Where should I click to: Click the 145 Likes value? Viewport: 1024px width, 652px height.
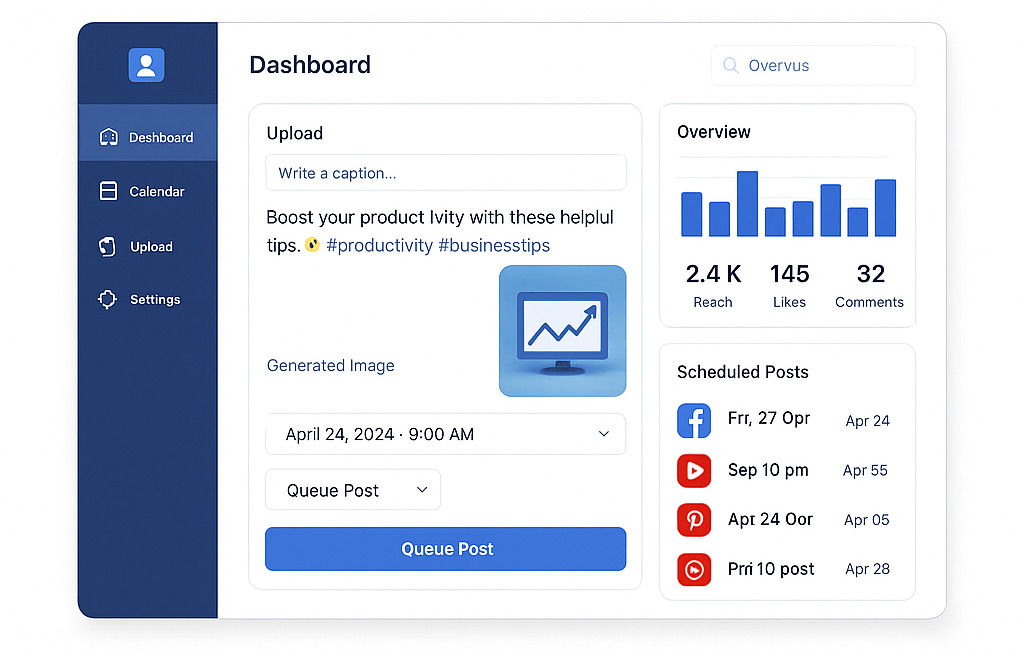(790, 274)
